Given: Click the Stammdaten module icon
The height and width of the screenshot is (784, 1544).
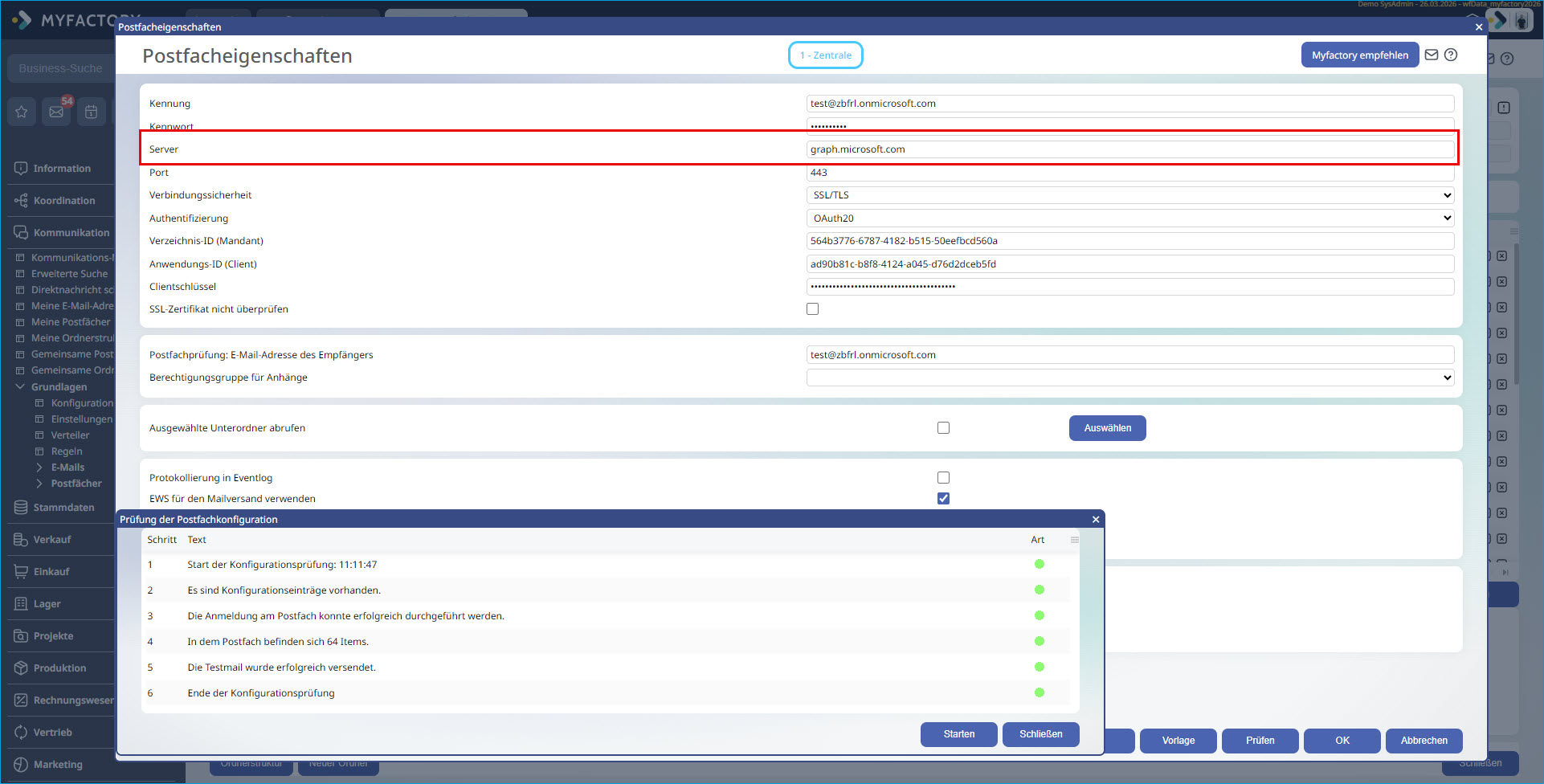Looking at the screenshot, I should click(21, 508).
